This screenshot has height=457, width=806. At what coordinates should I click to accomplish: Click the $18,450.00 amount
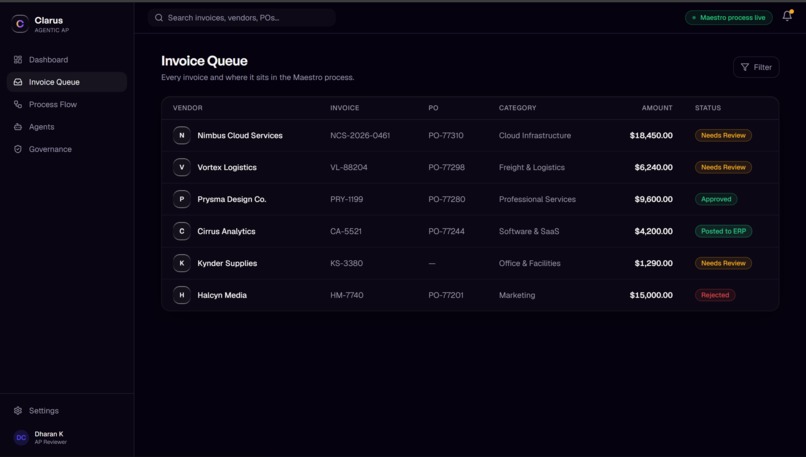click(x=651, y=135)
